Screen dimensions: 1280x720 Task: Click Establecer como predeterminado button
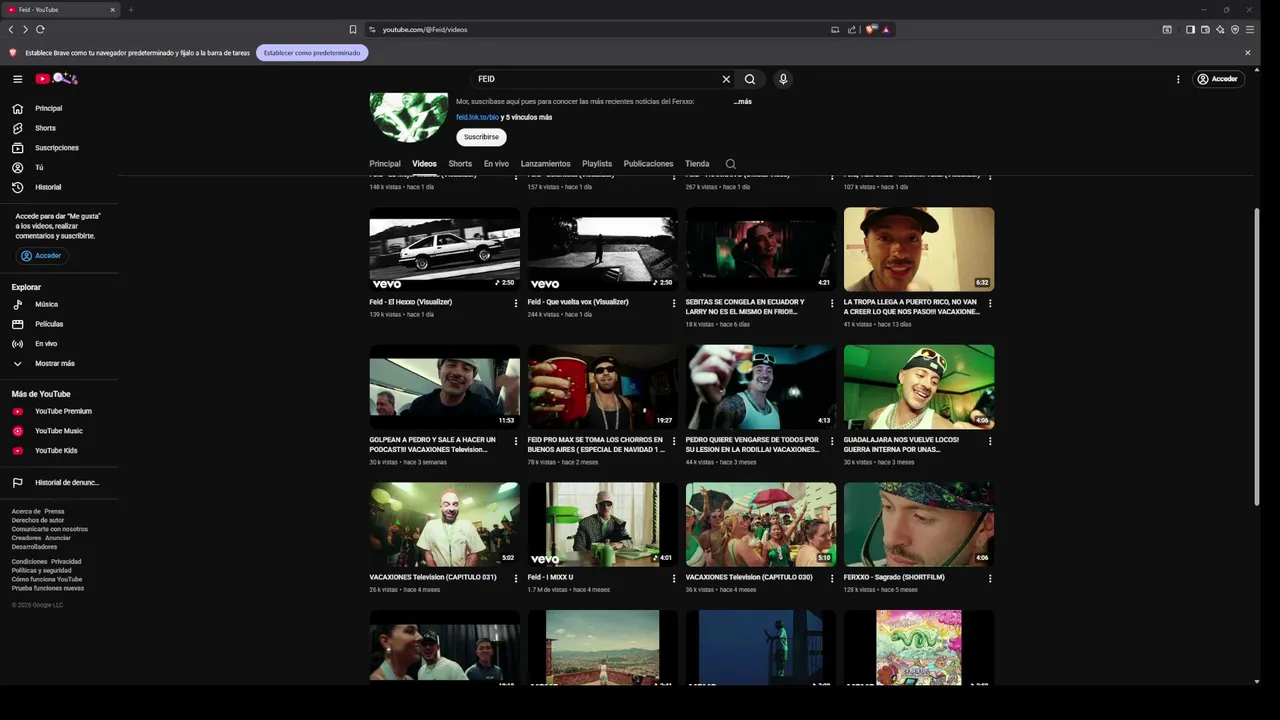pyautogui.click(x=312, y=53)
